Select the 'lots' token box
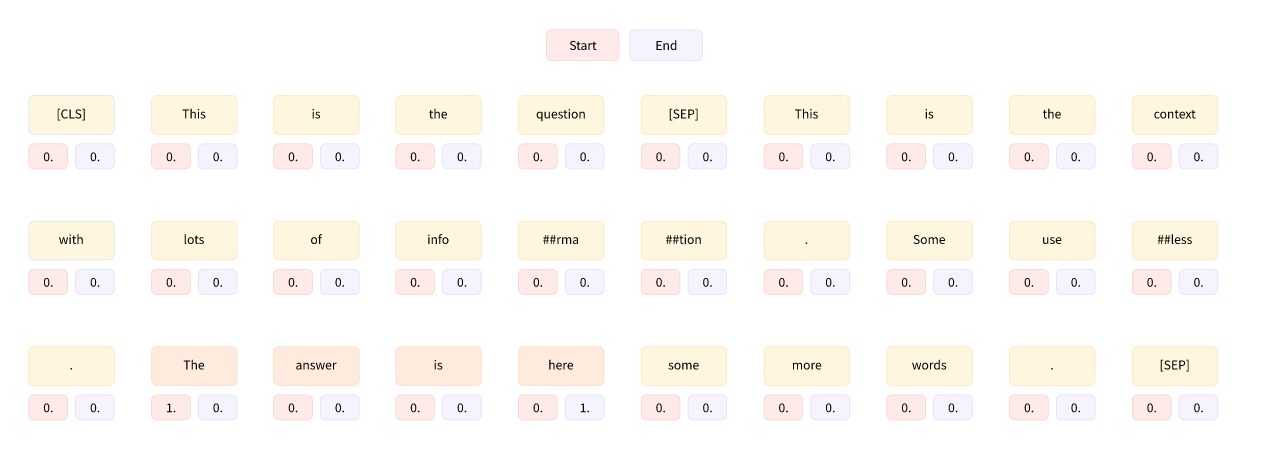1271x465 pixels. pyautogui.click(x=194, y=240)
